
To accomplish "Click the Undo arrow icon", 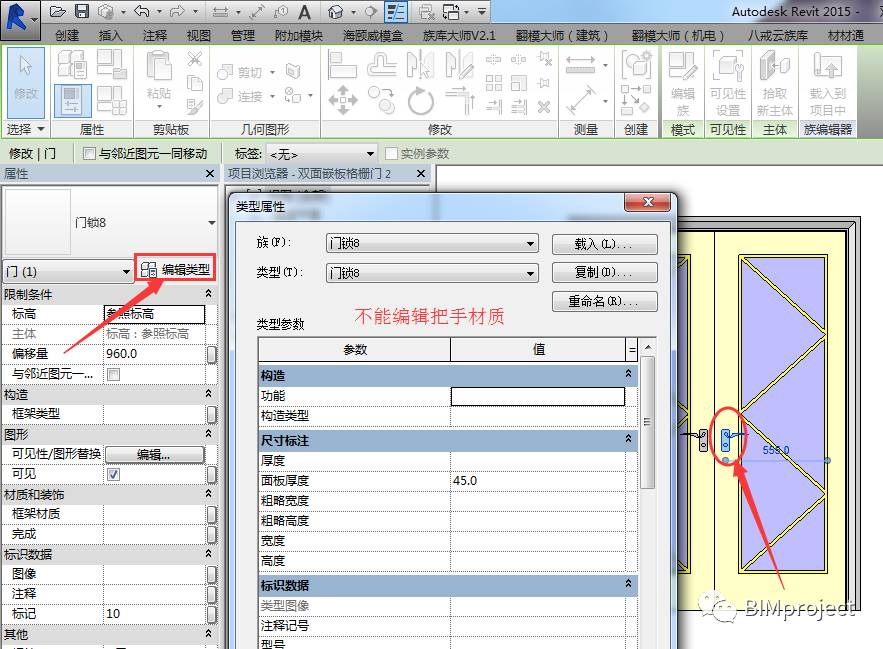I will click(142, 12).
